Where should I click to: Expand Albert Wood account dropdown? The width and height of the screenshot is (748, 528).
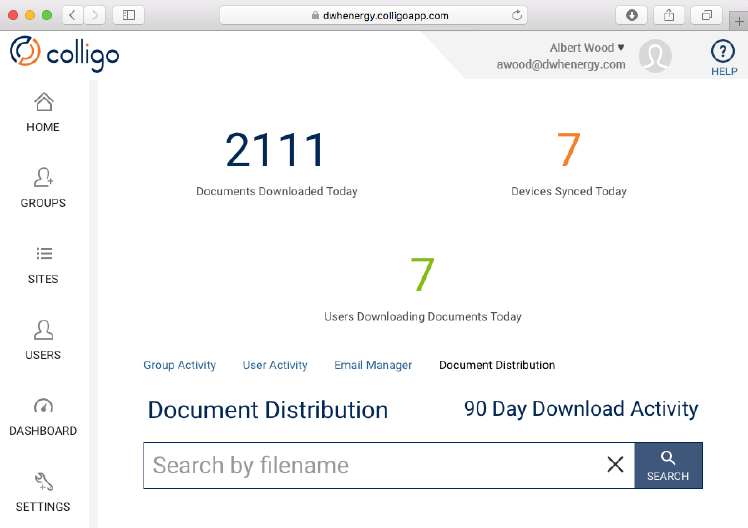[x=587, y=48]
